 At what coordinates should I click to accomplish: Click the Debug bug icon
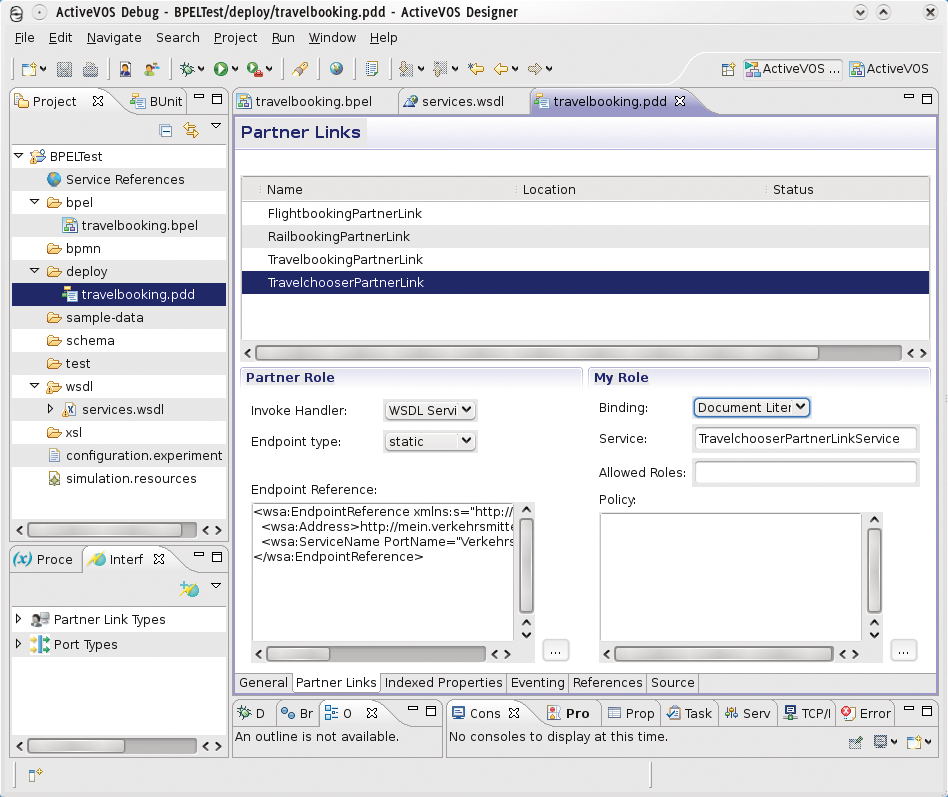tap(187, 69)
